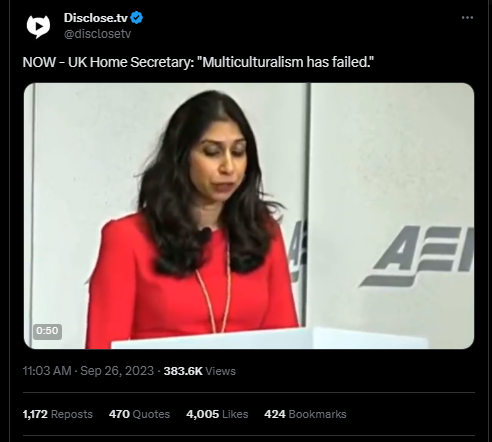Open the 4,005 Likes list
Image resolution: width=492 pixels, height=442 pixels.
click(x=217, y=414)
